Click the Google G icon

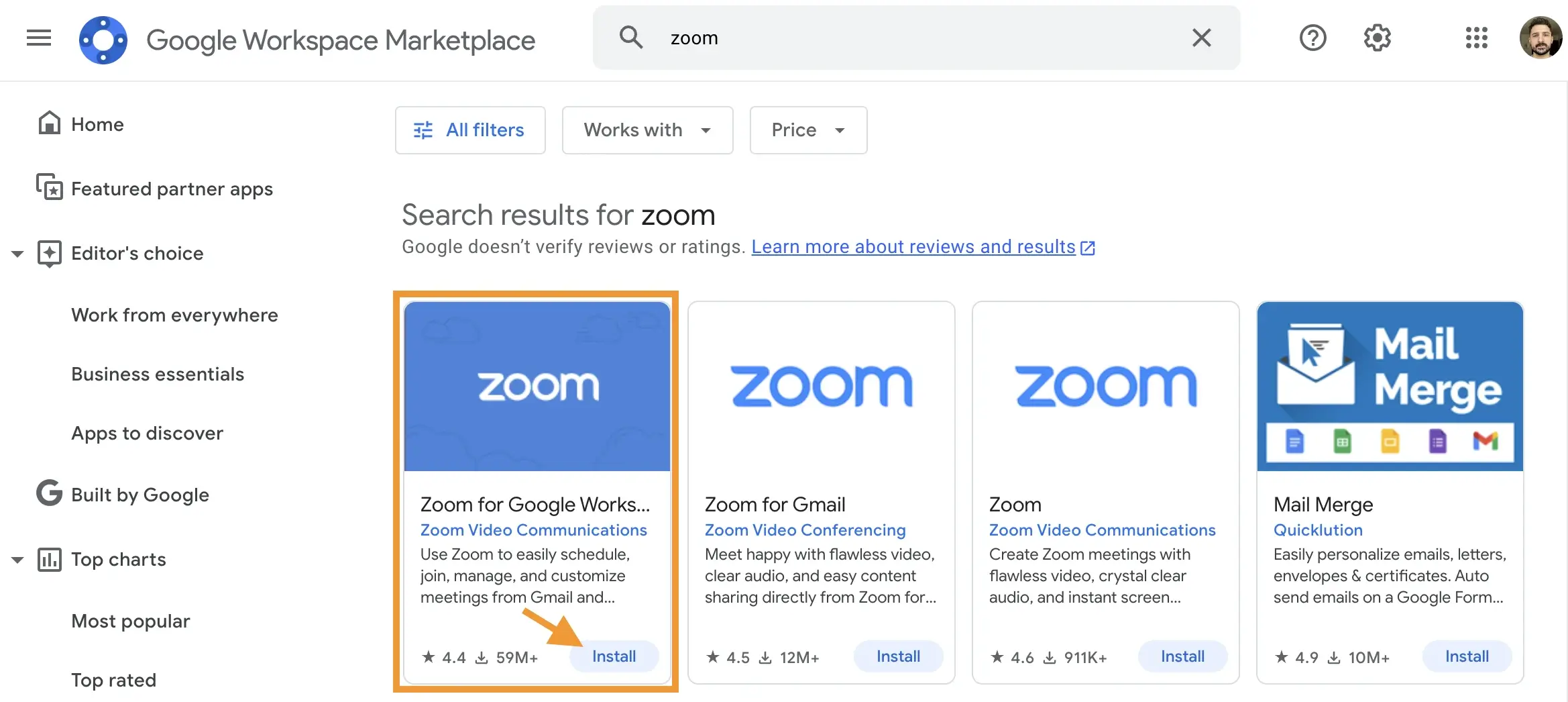pos(49,493)
